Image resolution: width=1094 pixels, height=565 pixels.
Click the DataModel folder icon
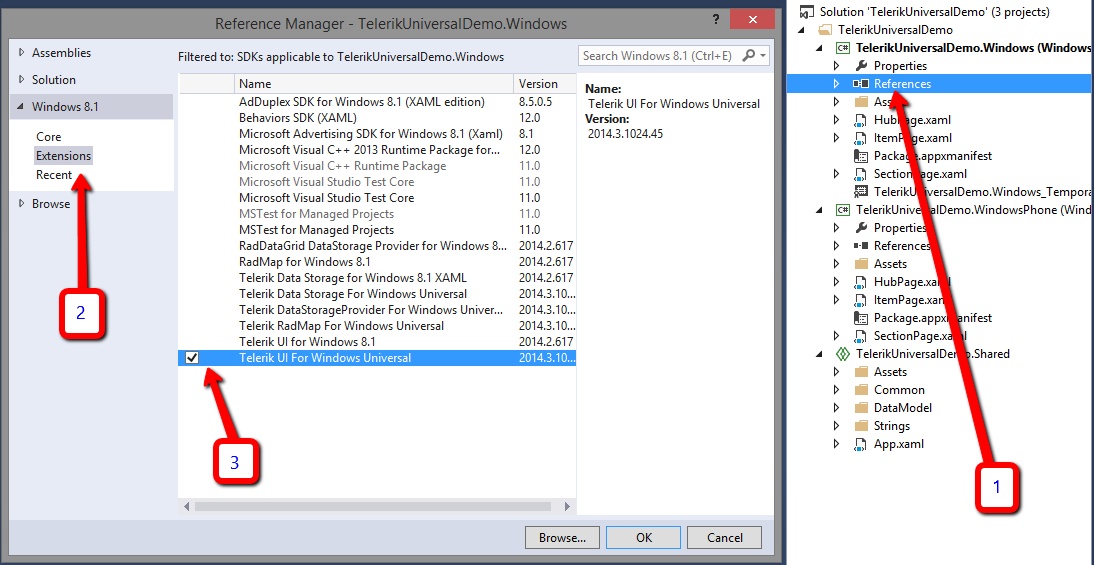click(x=861, y=408)
